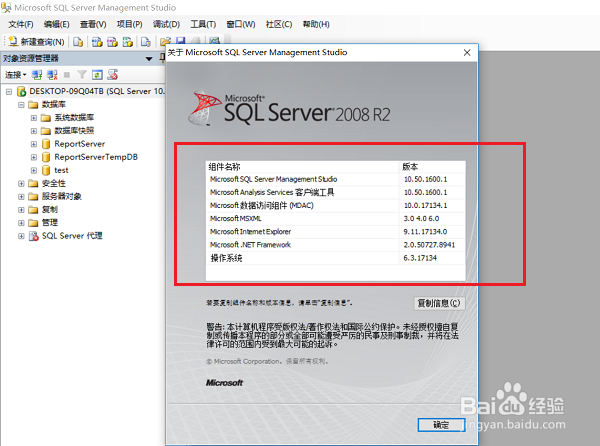Screen dimensions: 600x446
Task: Select the 服务器对象 tree item
Action: 62,197
